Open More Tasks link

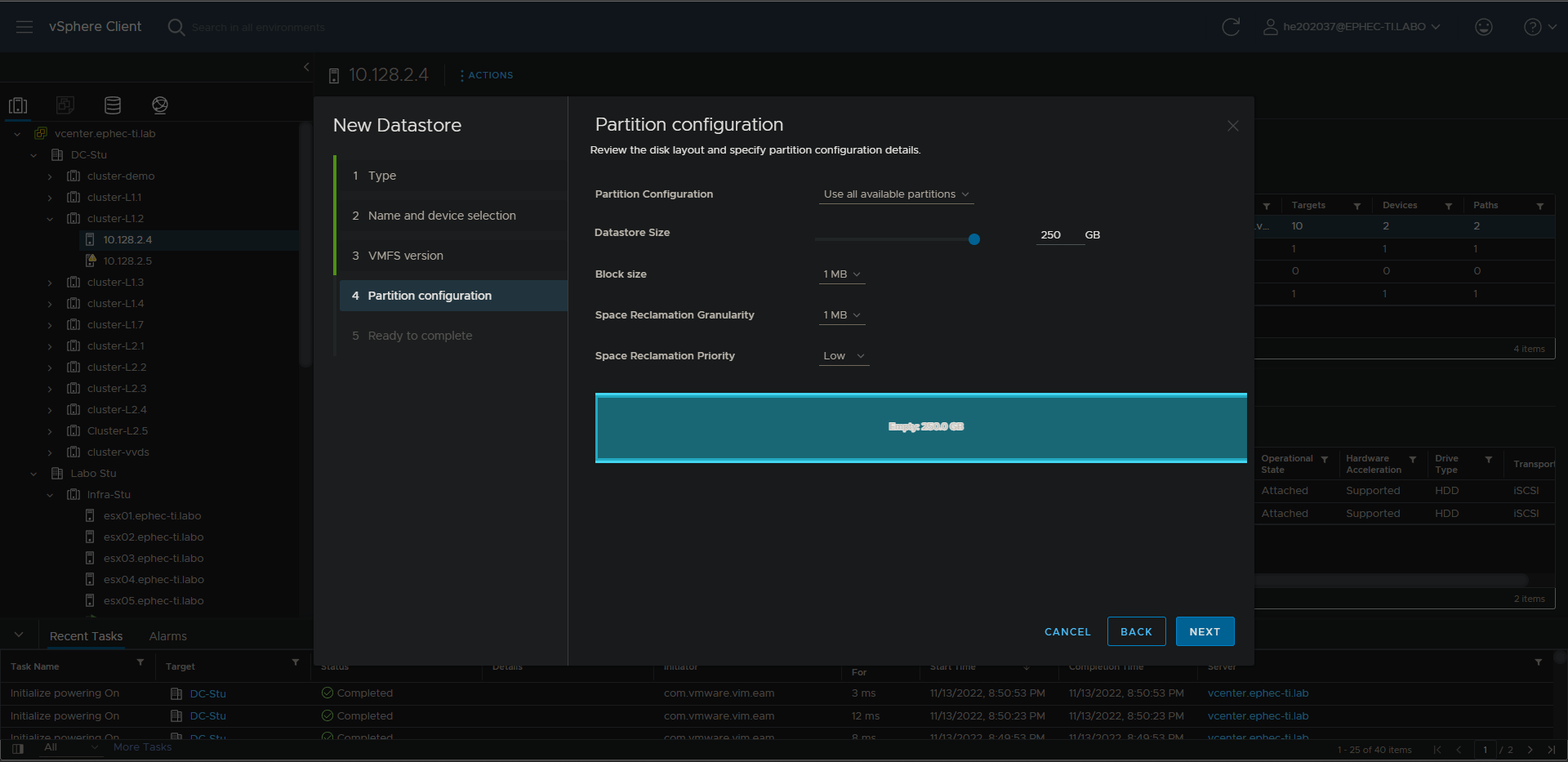click(143, 747)
